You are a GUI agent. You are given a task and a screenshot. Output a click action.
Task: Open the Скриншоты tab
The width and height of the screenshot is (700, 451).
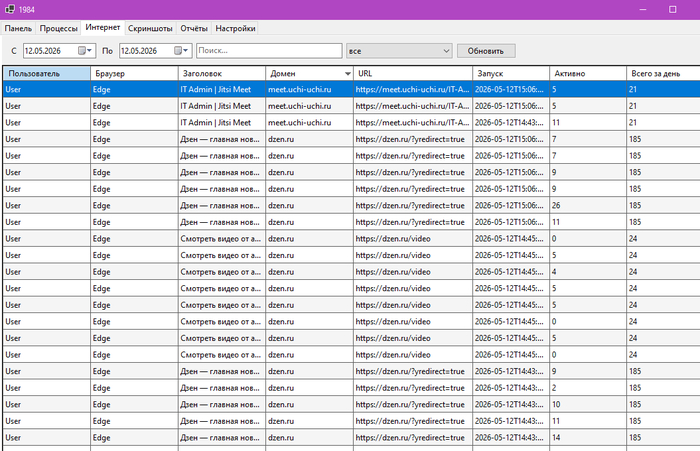tap(150, 29)
